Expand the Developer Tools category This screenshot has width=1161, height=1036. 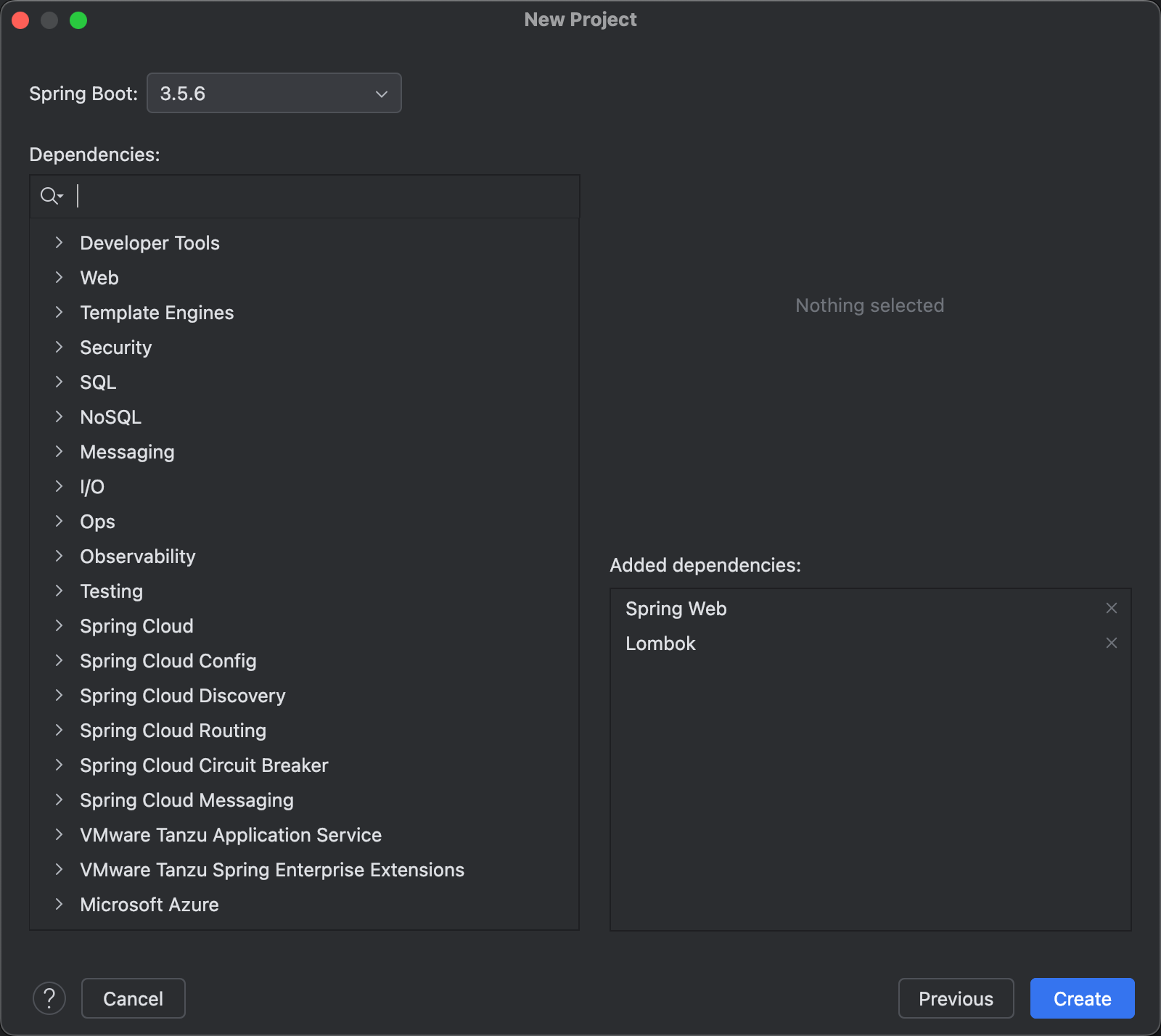60,242
